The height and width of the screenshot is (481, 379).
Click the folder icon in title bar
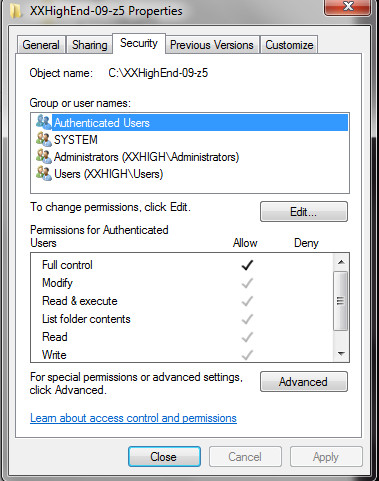coord(16,11)
